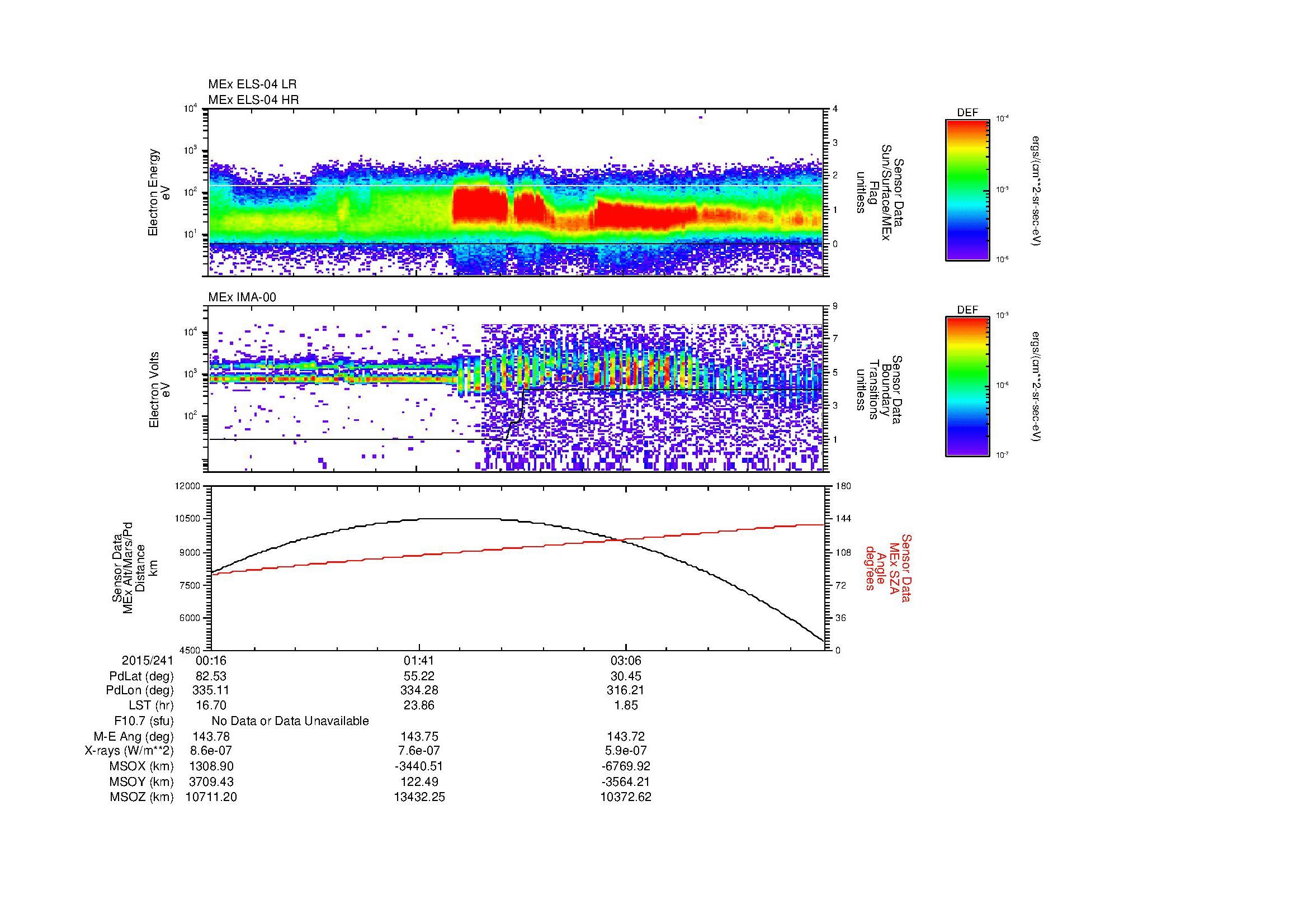This screenshot has width=1308, height=924.
Task: Click the '03:06' time tick label
Action: pyautogui.click(x=626, y=661)
